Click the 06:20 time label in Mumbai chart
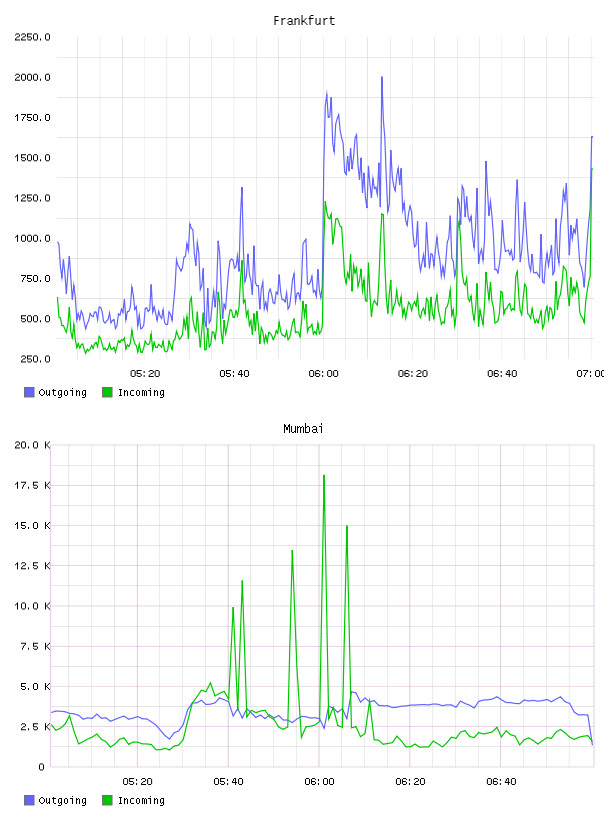The height and width of the screenshot is (816, 608). tap(410, 782)
